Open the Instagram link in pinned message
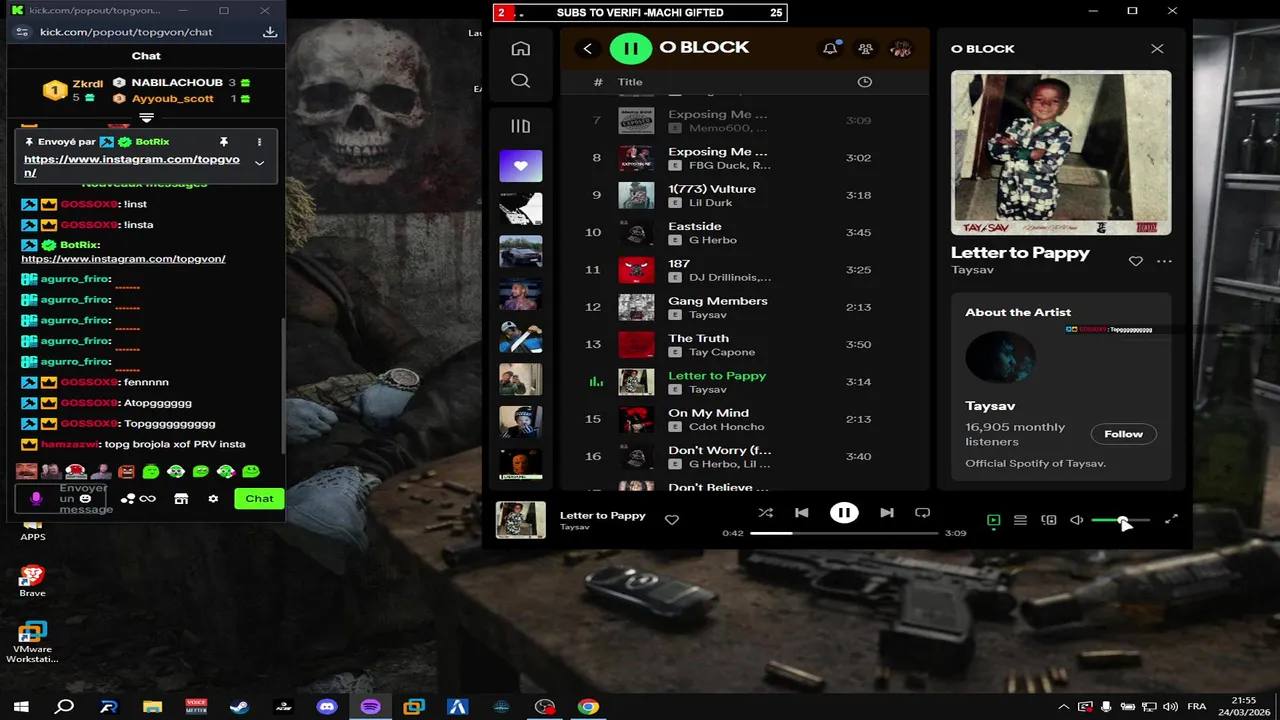1280x720 pixels. point(132,166)
